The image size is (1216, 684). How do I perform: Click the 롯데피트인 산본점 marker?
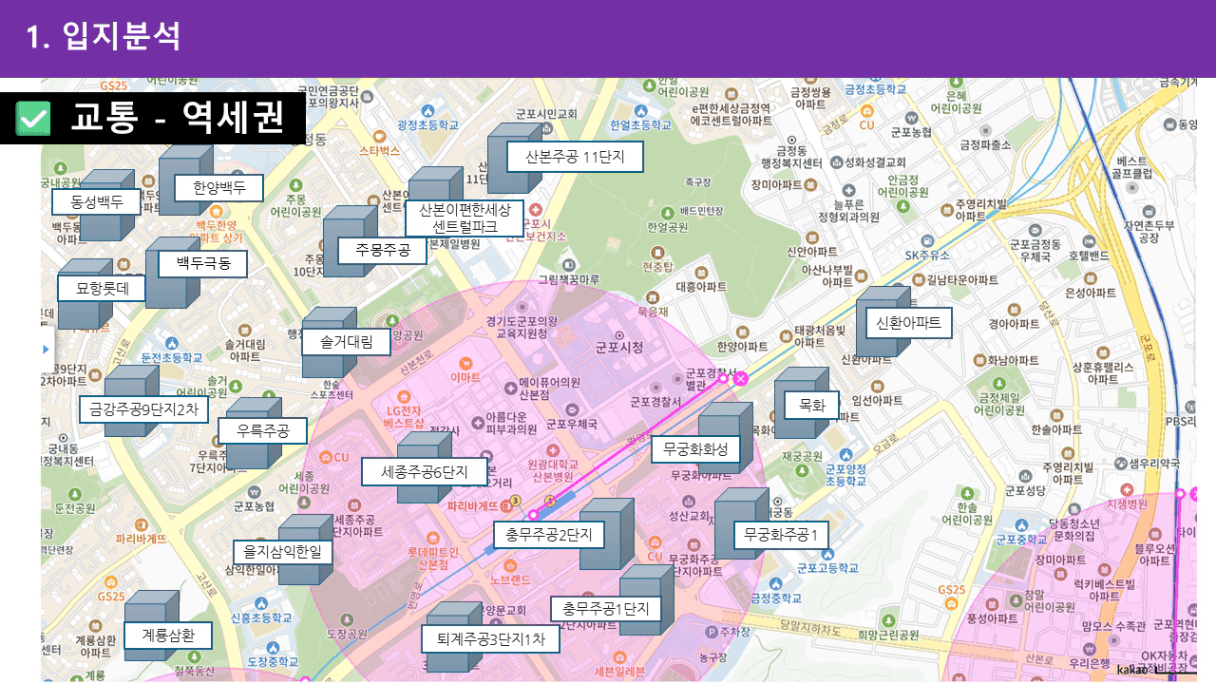[x=432, y=537]
